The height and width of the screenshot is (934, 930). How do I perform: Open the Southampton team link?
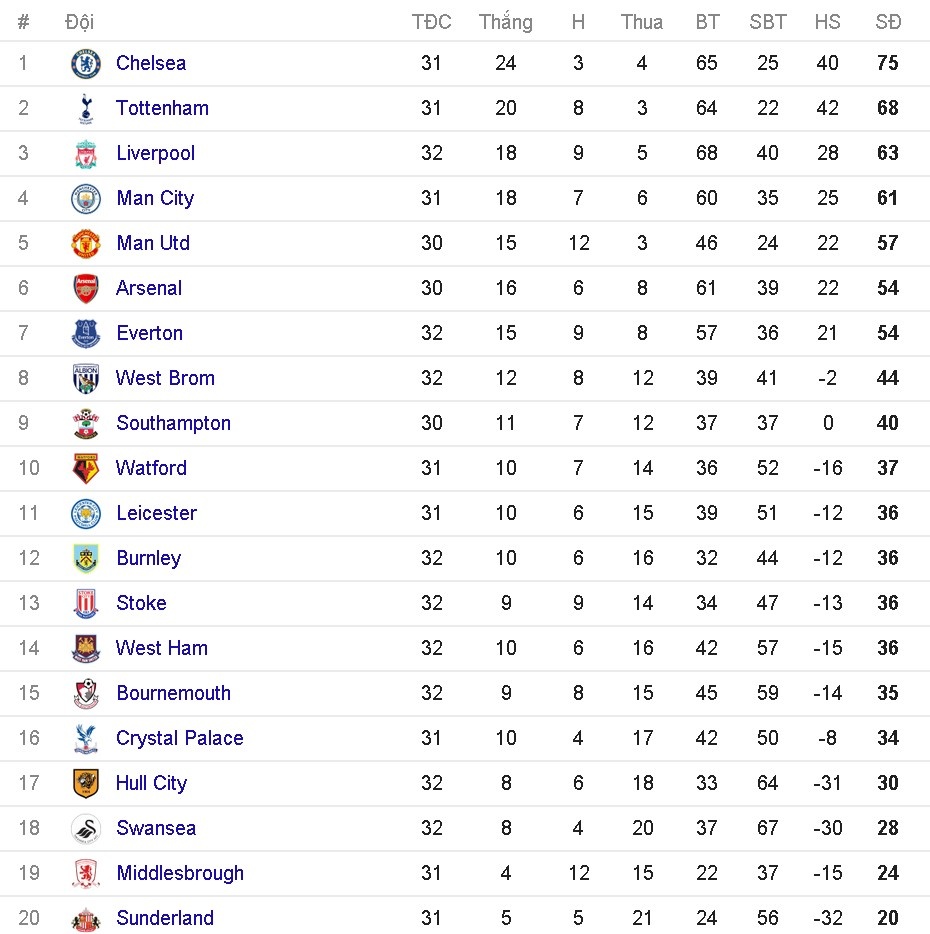click(x=173, y=423)
